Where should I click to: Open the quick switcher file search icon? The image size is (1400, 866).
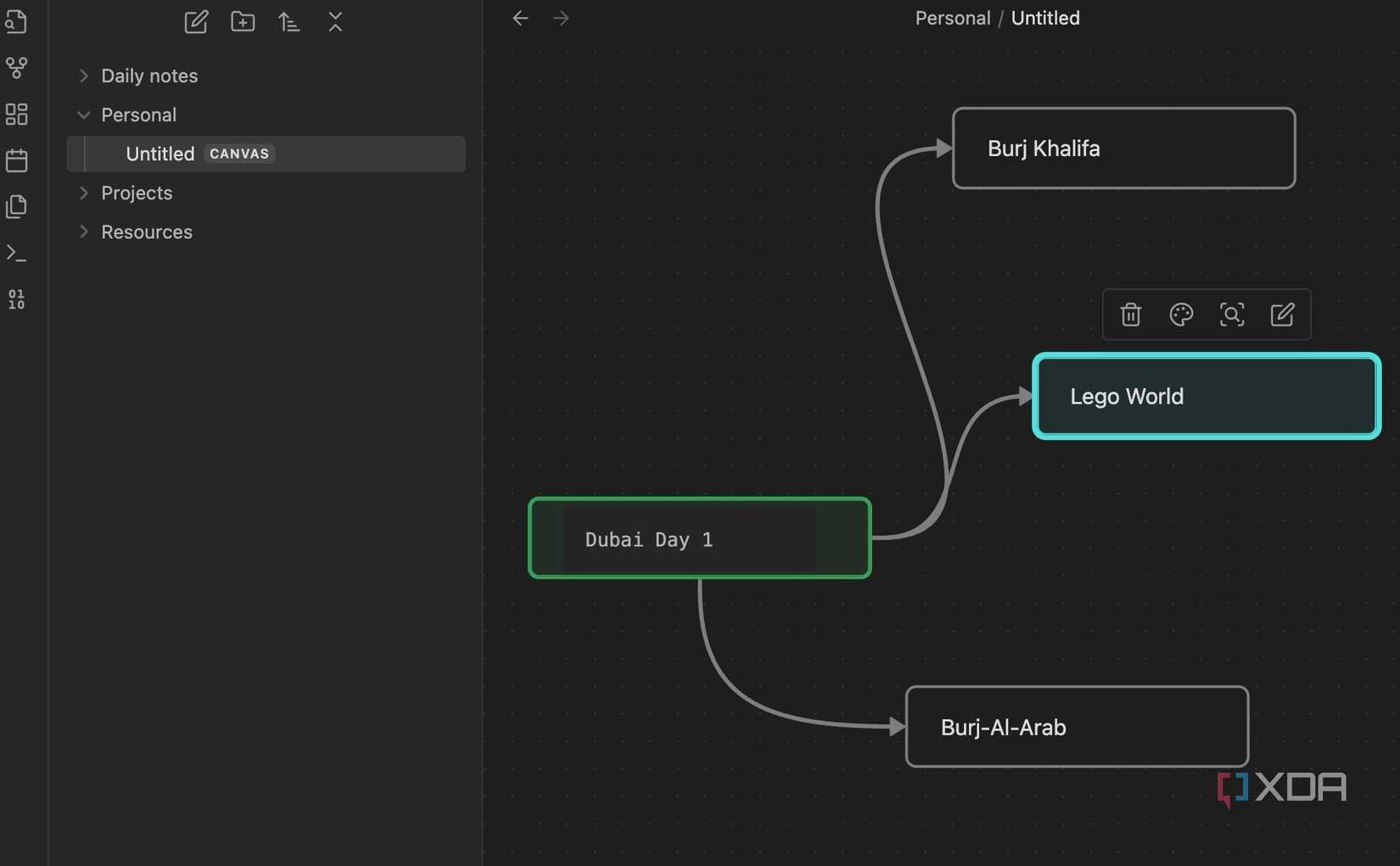(x=16, y=21)
